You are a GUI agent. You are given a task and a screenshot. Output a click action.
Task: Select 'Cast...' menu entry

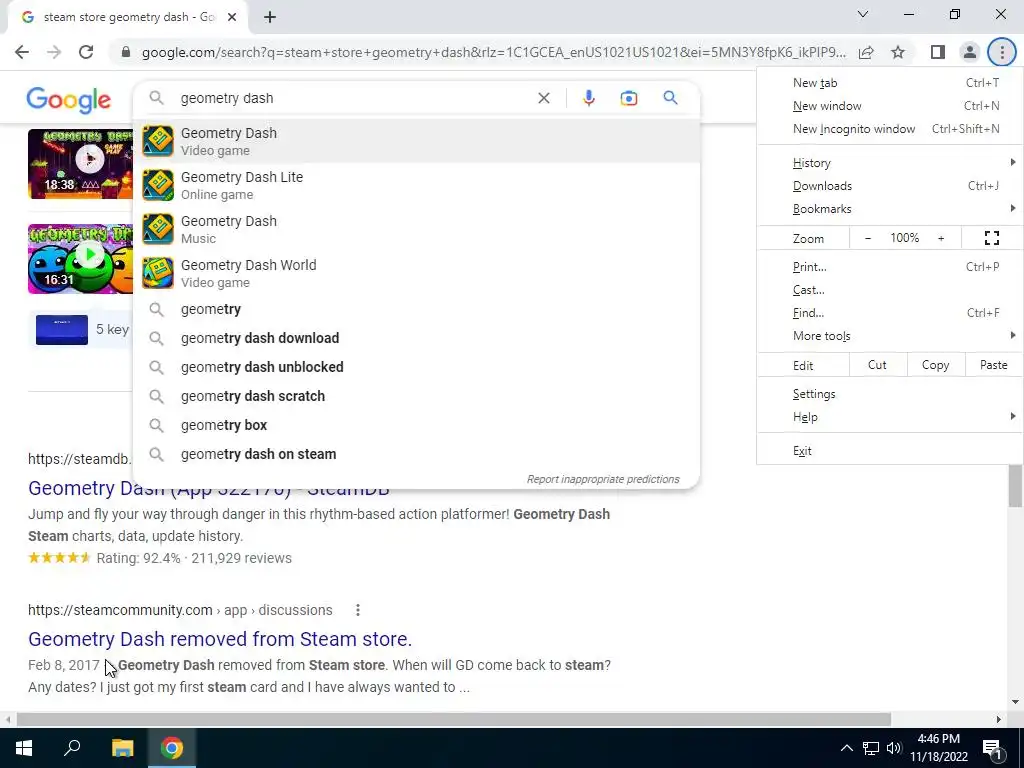[890, 290]
